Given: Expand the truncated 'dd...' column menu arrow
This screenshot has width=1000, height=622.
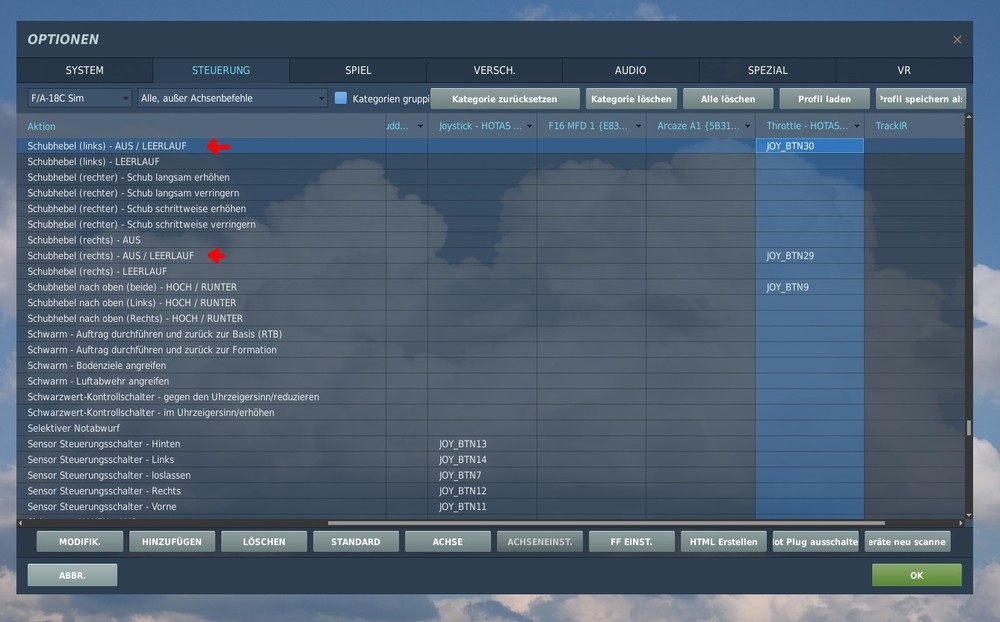Looking at the screenshot, I should (x=420, y=126).
